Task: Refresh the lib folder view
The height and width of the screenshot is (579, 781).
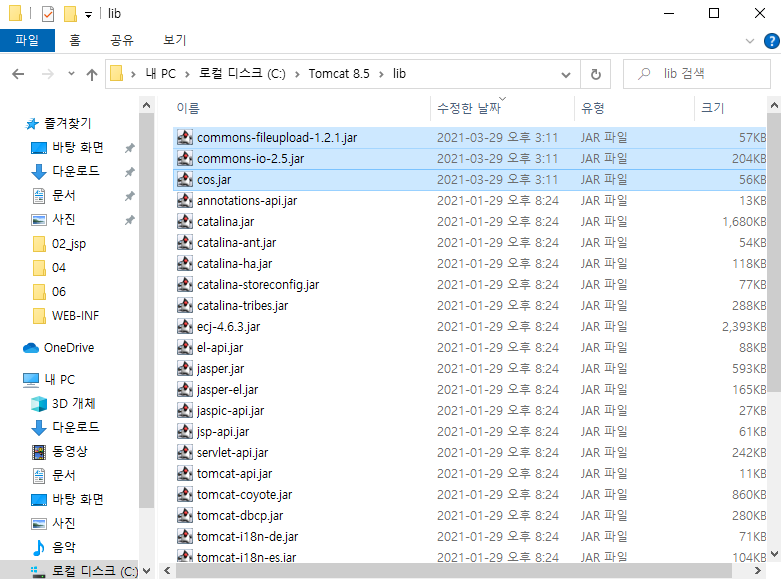Action: pyautogui.click(x=595, y=74)
